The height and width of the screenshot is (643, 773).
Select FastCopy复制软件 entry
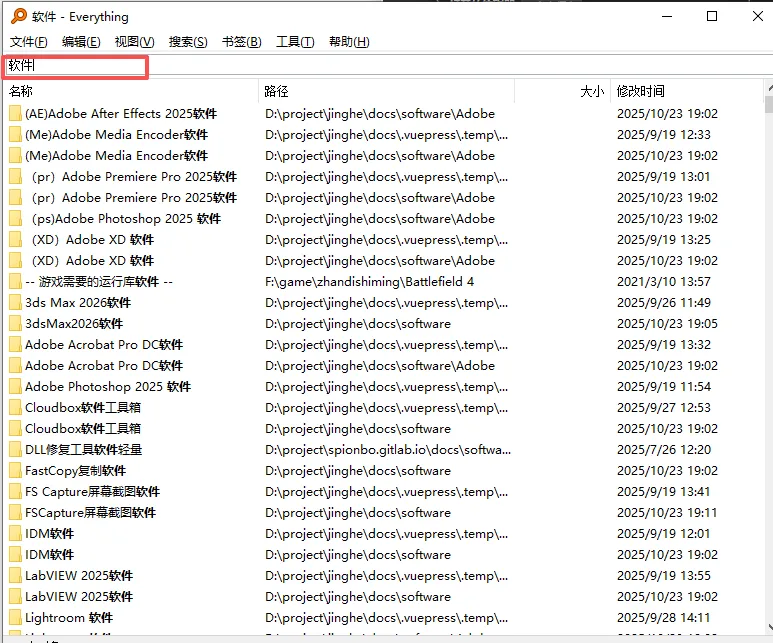(x=75, y=471)
